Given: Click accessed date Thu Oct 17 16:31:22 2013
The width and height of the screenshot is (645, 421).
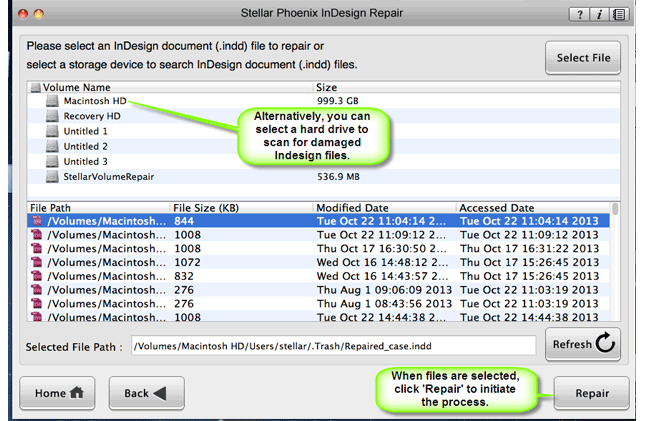Looking at the screenshot, I should 529,249.
